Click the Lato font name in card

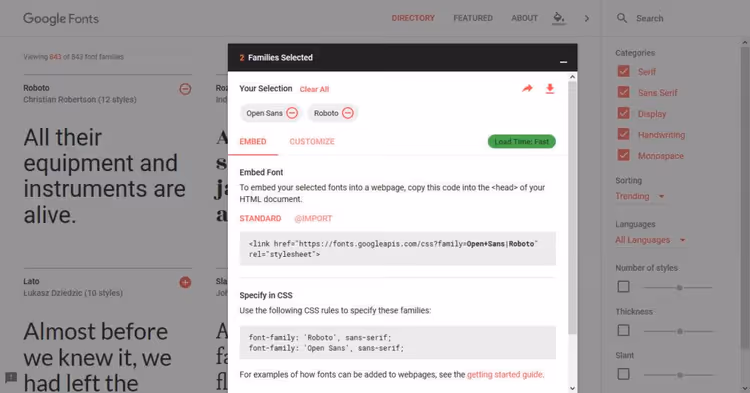pos(32,282)
